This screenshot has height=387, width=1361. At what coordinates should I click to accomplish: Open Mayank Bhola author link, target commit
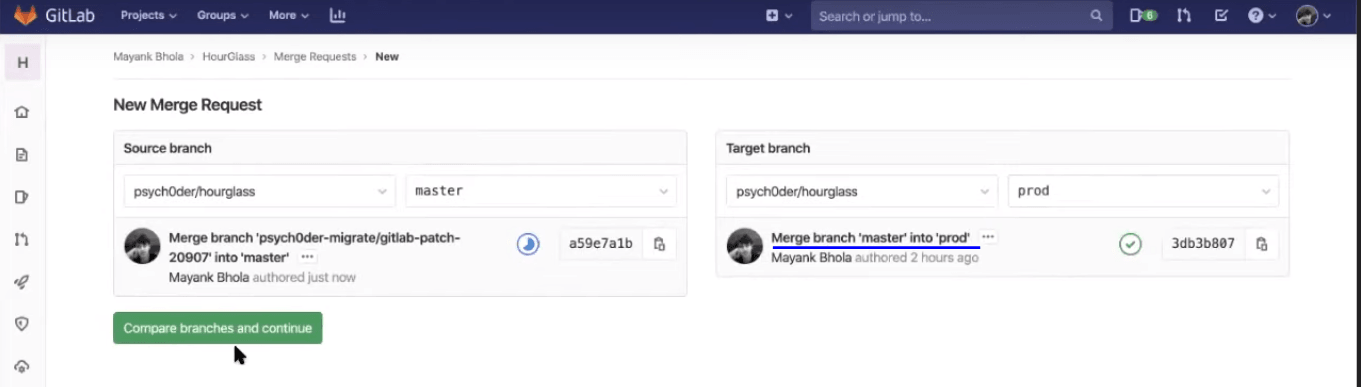pyautogui.click(x=812, y=258)
